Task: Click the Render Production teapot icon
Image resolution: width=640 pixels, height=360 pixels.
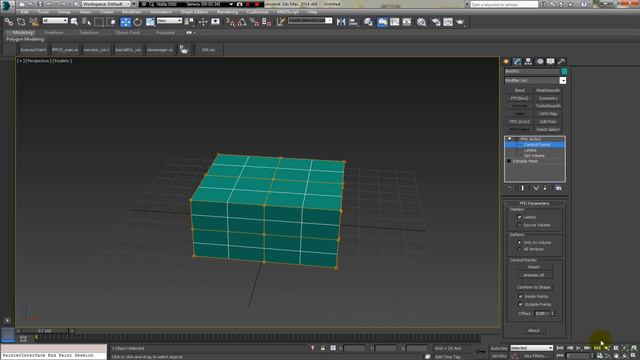Action: pos(460,22)
